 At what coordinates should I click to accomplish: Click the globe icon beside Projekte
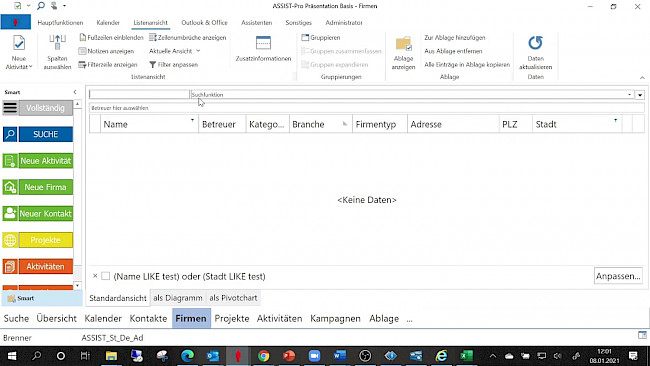click(x=10, y=240)
